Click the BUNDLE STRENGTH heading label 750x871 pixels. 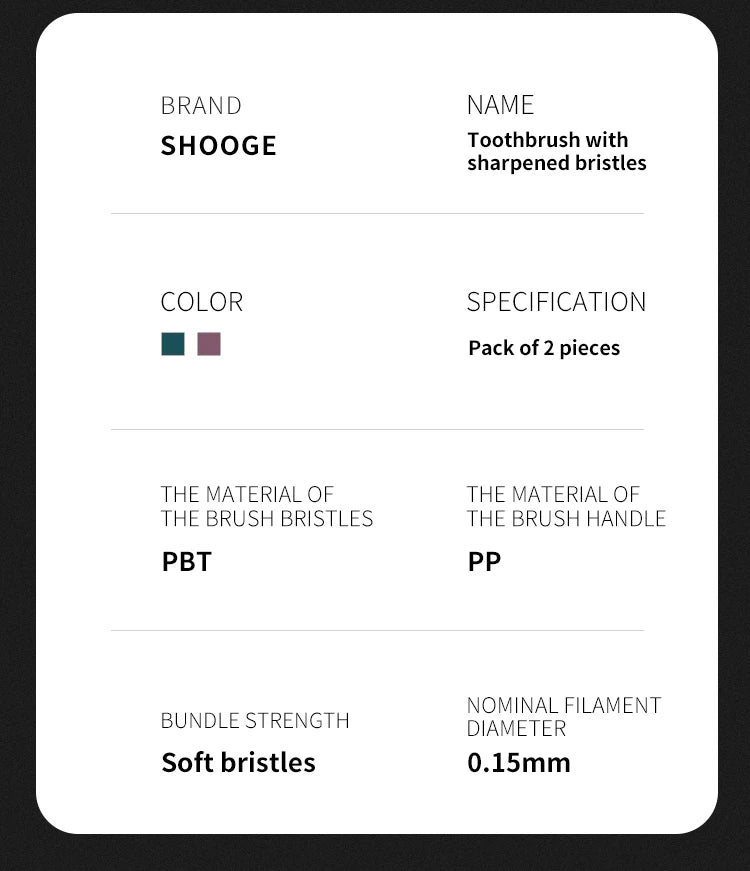(255, 721)
